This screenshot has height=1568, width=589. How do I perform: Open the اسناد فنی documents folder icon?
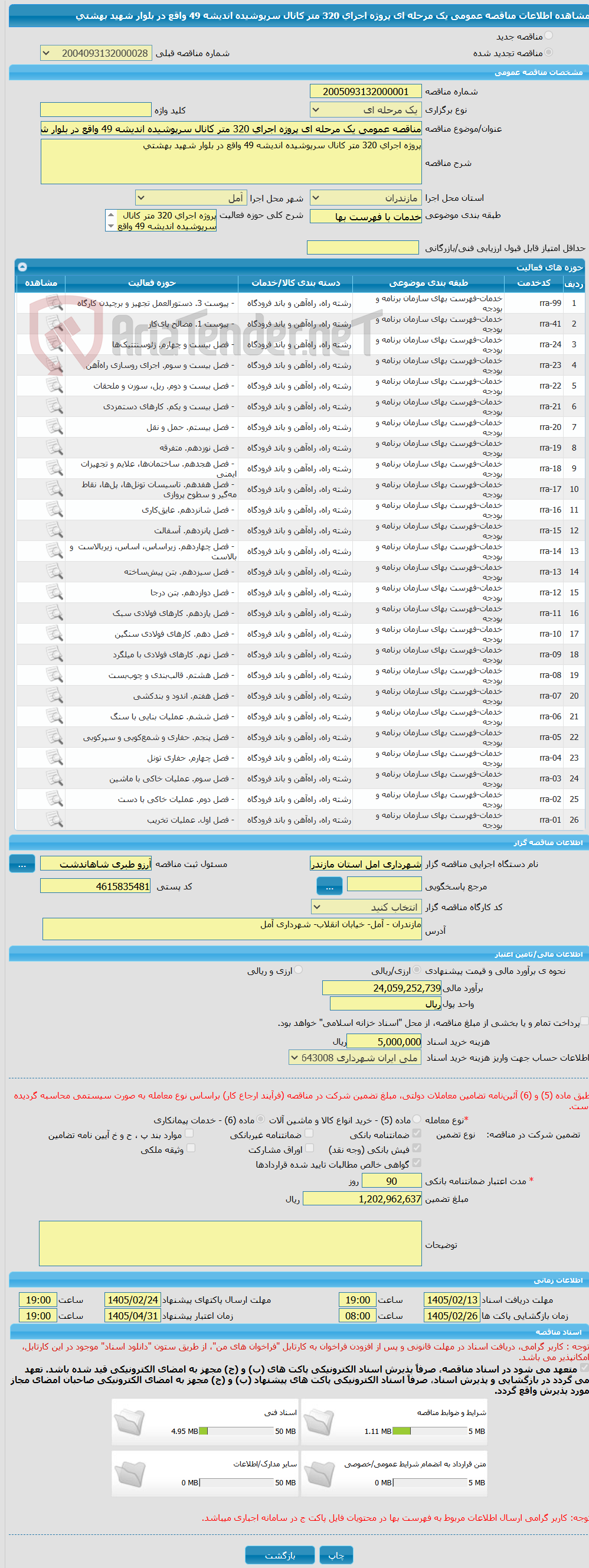pos(129,1423)
